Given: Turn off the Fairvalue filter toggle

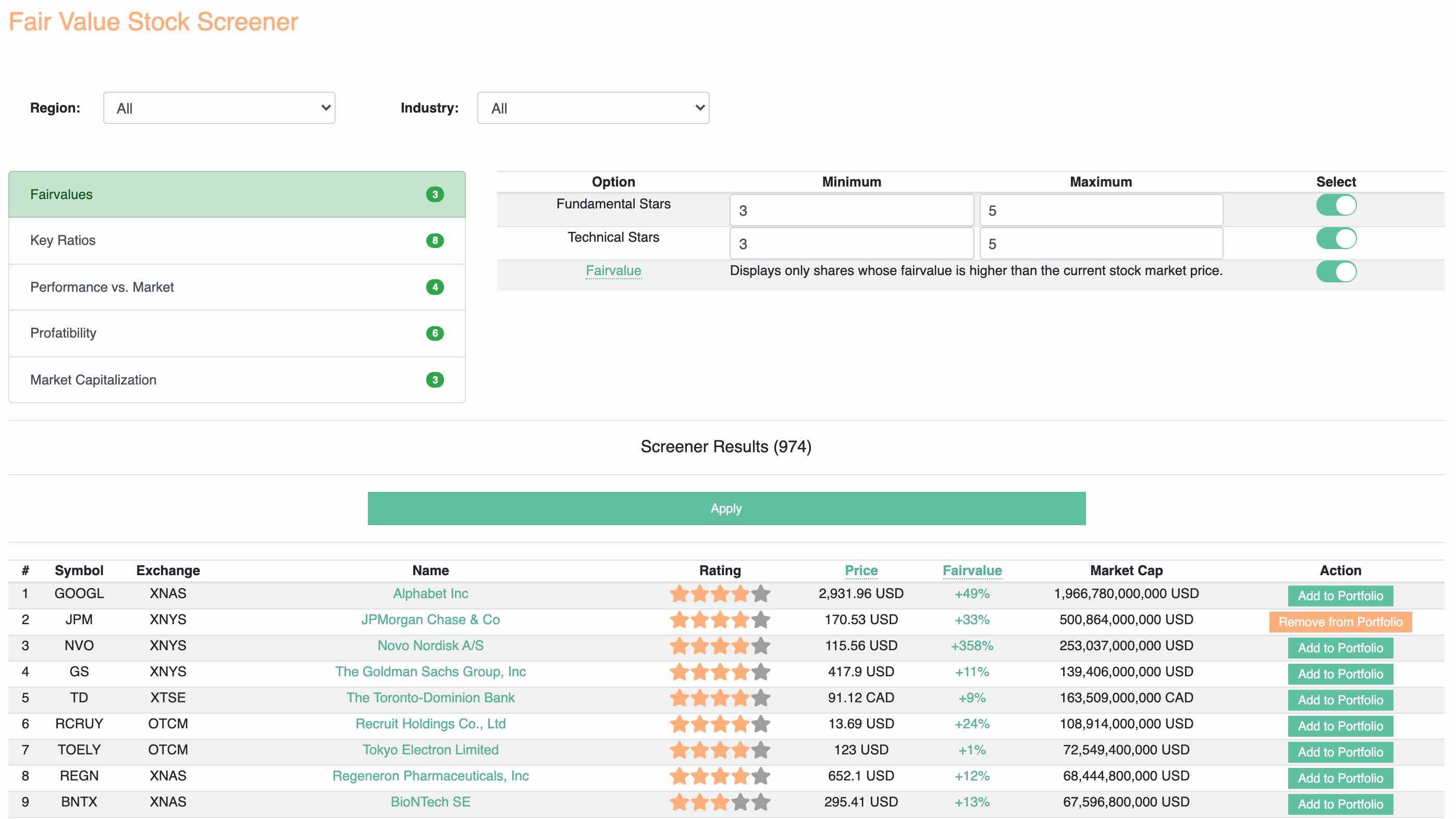Looking at the screenshot, I should point(1336,272).
